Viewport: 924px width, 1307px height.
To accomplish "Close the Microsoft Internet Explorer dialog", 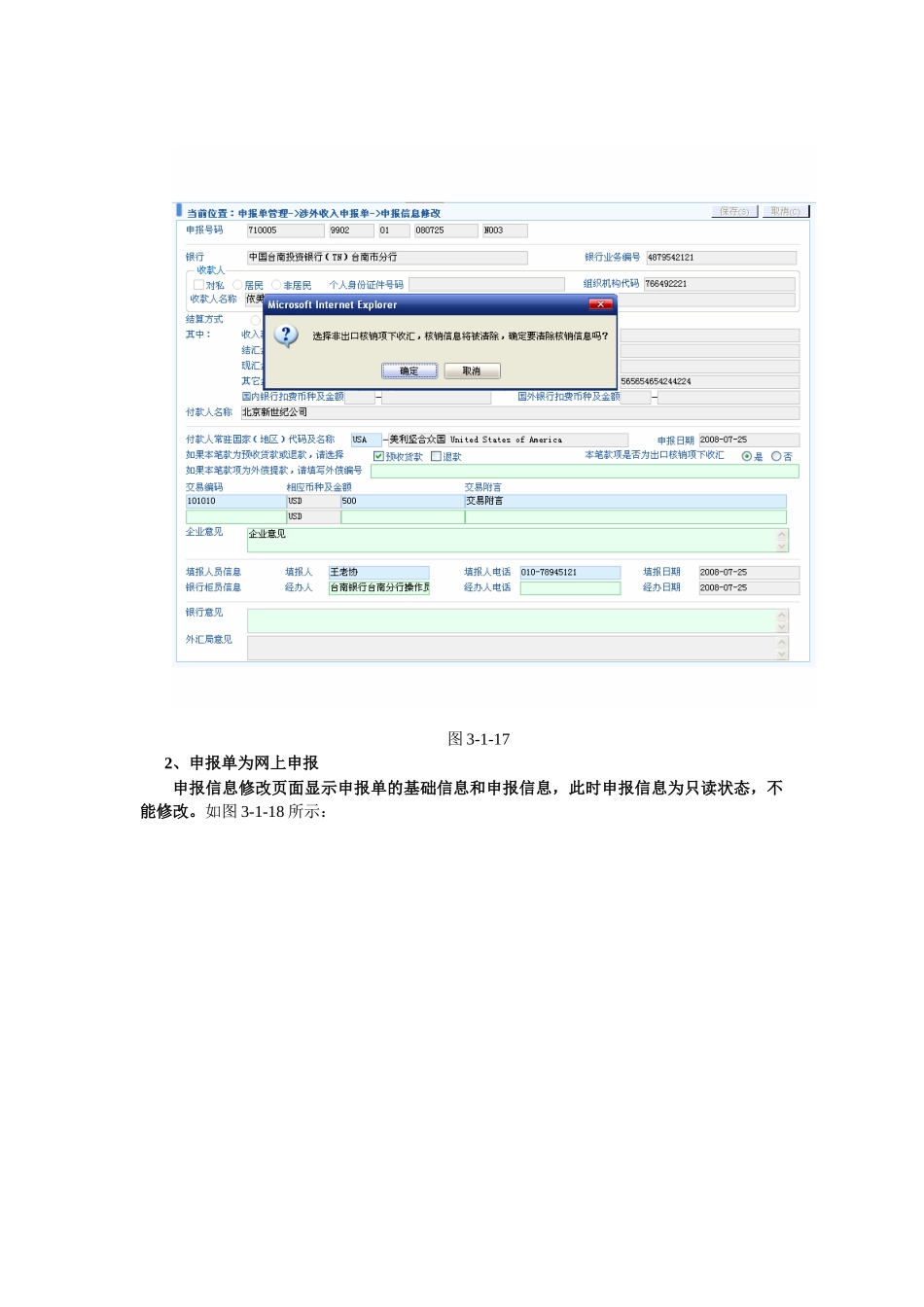I will click(601, 304).
